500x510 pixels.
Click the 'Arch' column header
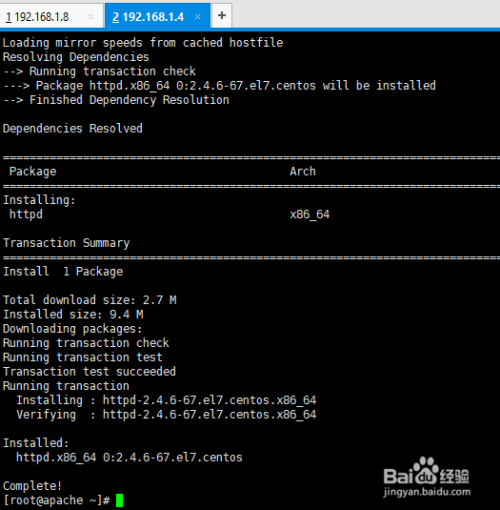coord(303,171)
